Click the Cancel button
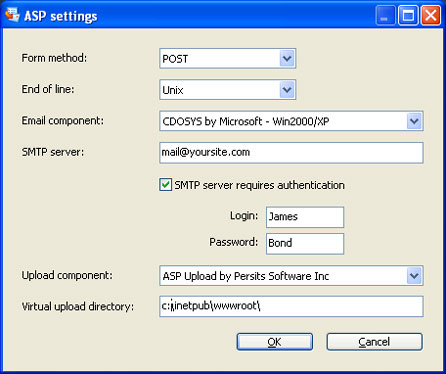This screenshot has width=446, height=374. click(x=374, y=342)
